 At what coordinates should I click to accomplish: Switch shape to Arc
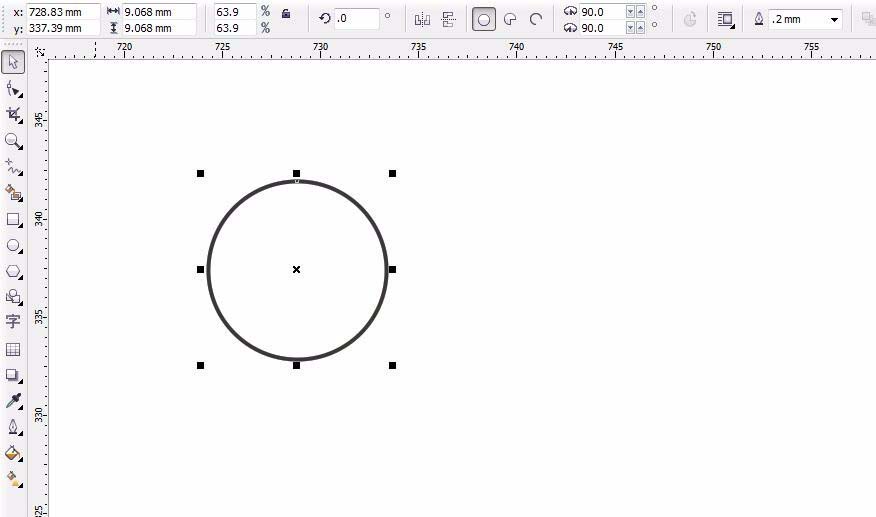[x=536, y=20]
